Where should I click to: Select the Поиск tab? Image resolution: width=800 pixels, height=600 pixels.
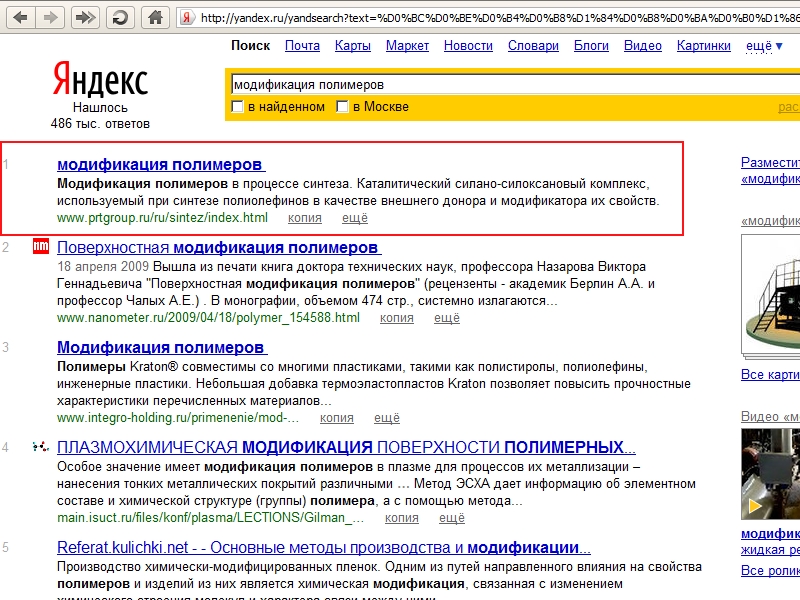pos(251,45)
